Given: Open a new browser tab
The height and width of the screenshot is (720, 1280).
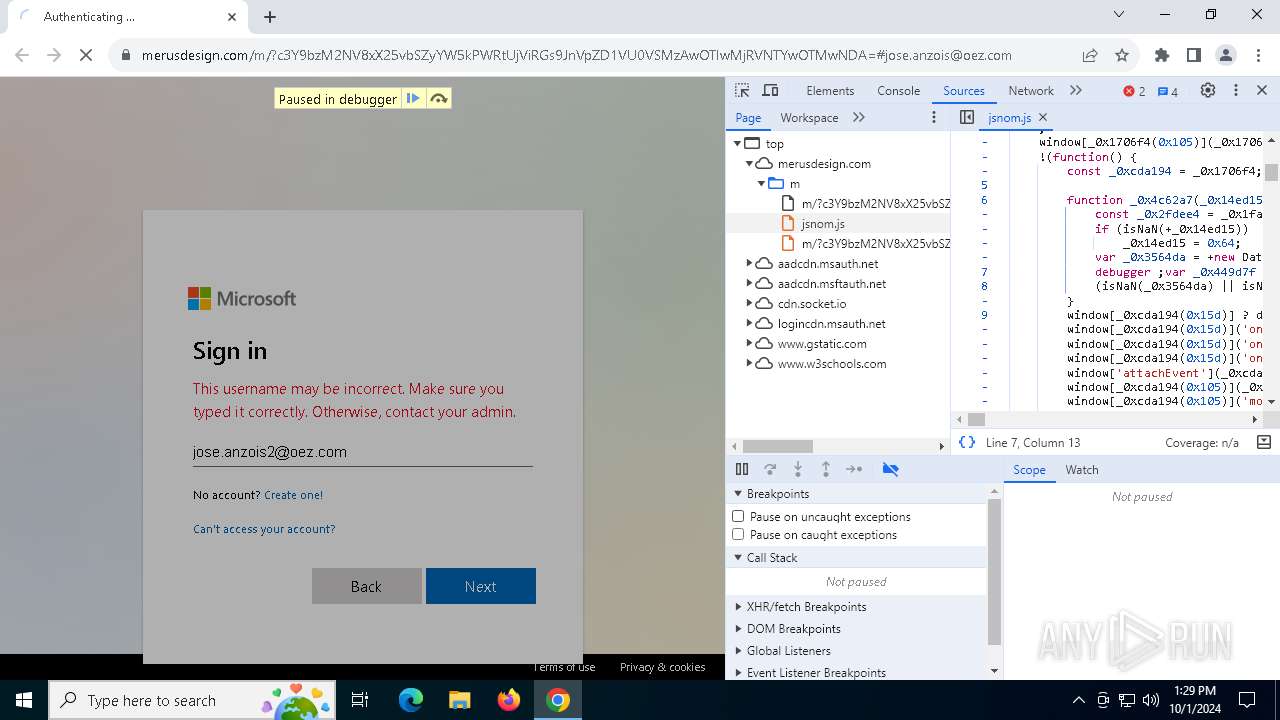Looking at the screenshot, I should tap(270, 16).
